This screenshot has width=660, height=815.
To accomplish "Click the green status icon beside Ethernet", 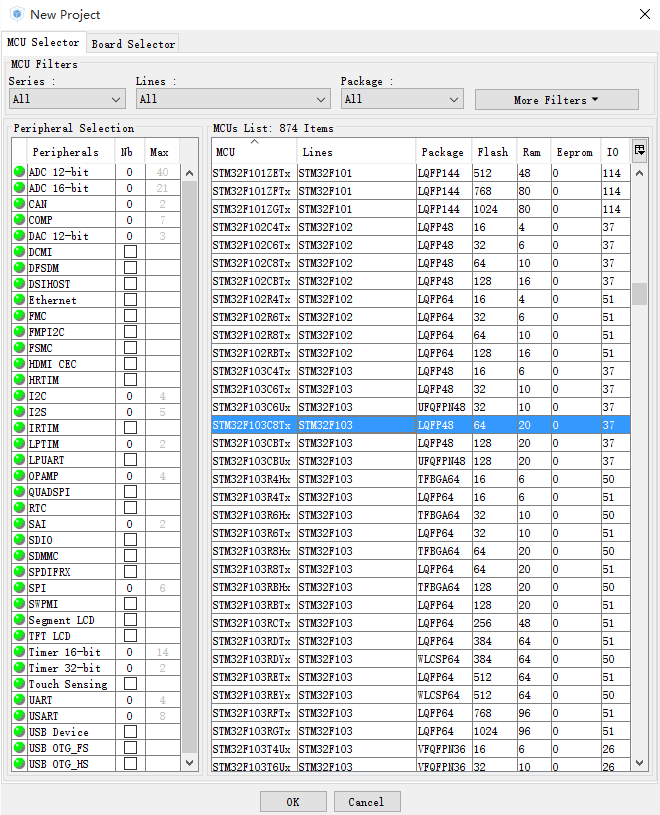I will tap(19, 299).
